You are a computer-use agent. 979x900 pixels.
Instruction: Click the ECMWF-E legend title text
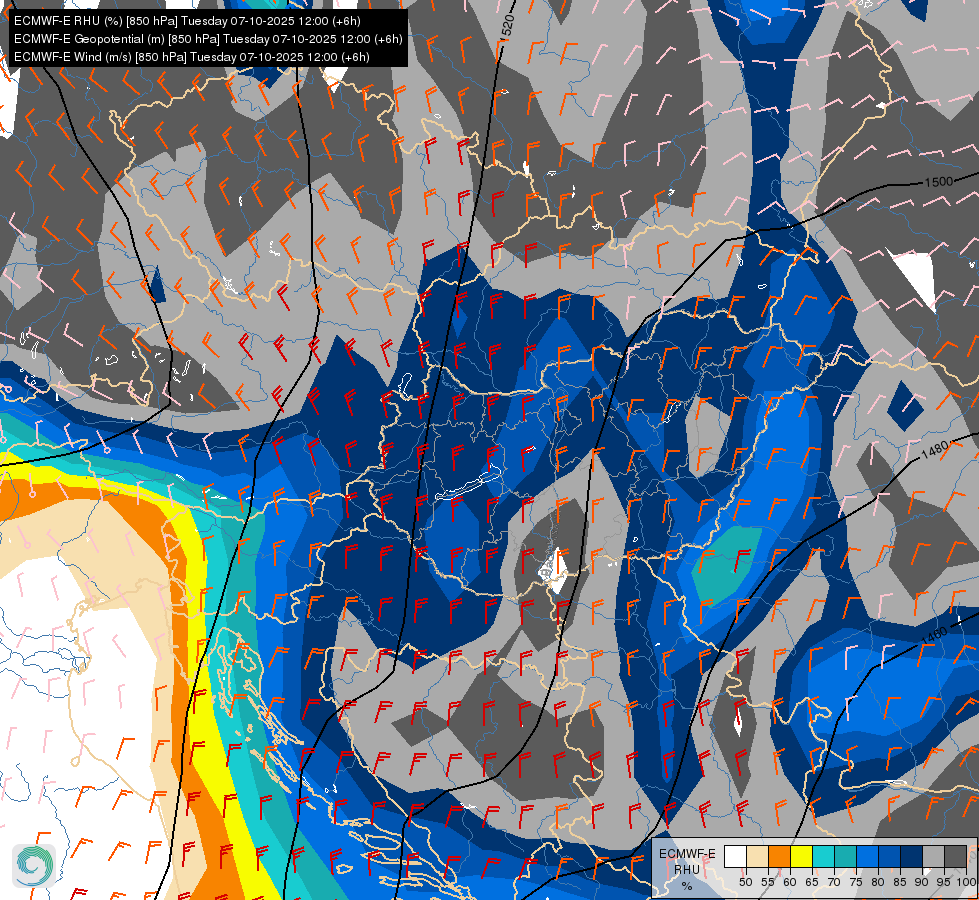[x=687, y=854]
